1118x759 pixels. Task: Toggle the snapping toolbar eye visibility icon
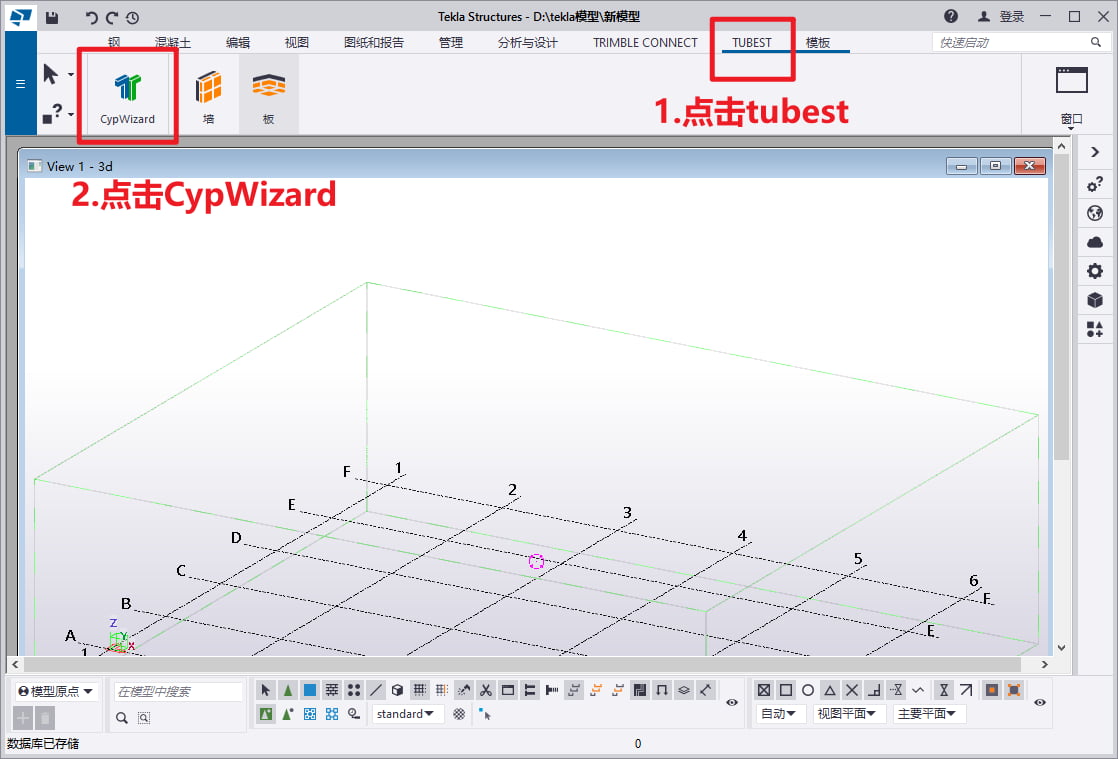pos(1040,702)
